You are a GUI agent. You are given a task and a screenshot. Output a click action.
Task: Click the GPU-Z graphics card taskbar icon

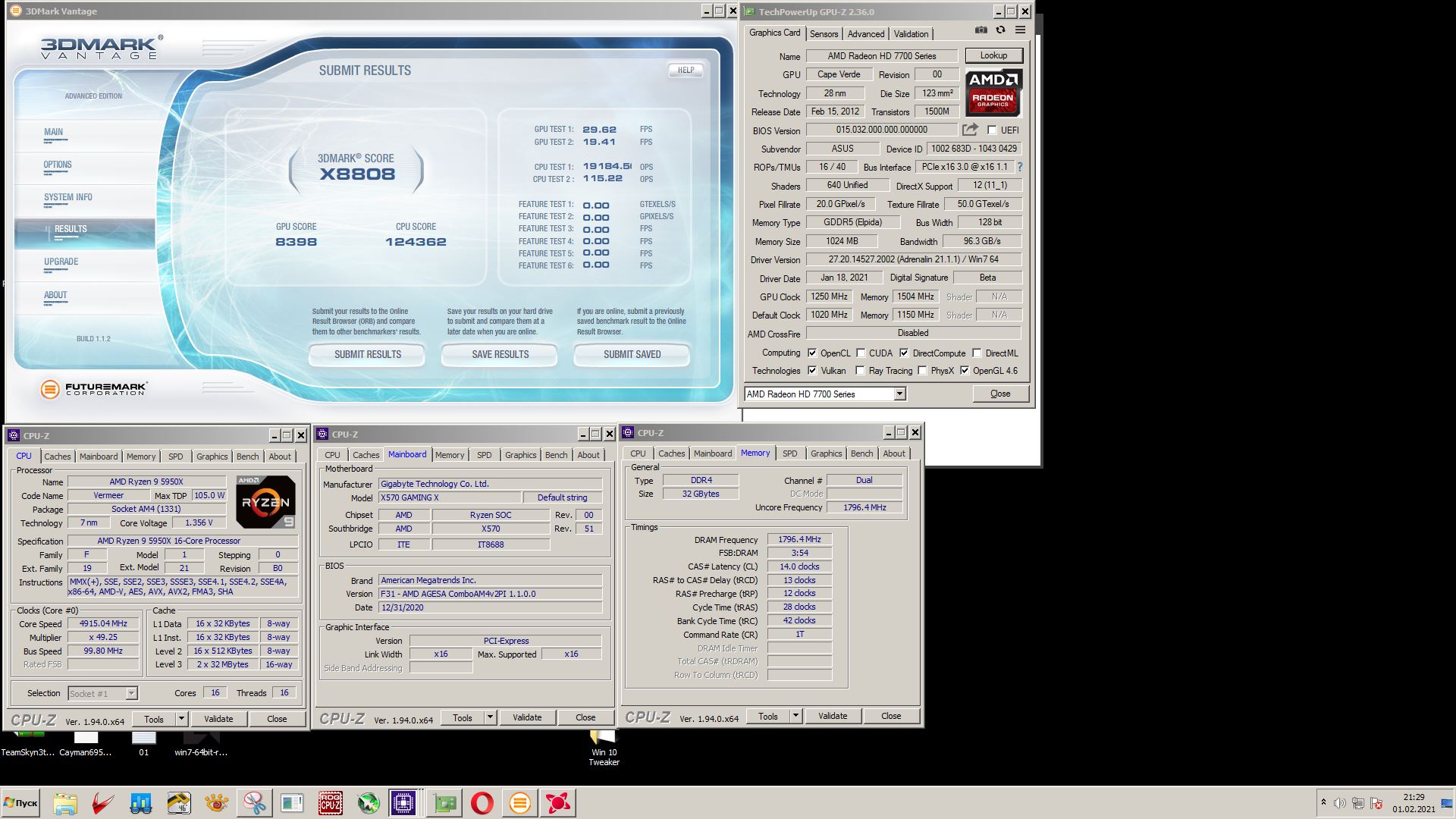[444, 803]
